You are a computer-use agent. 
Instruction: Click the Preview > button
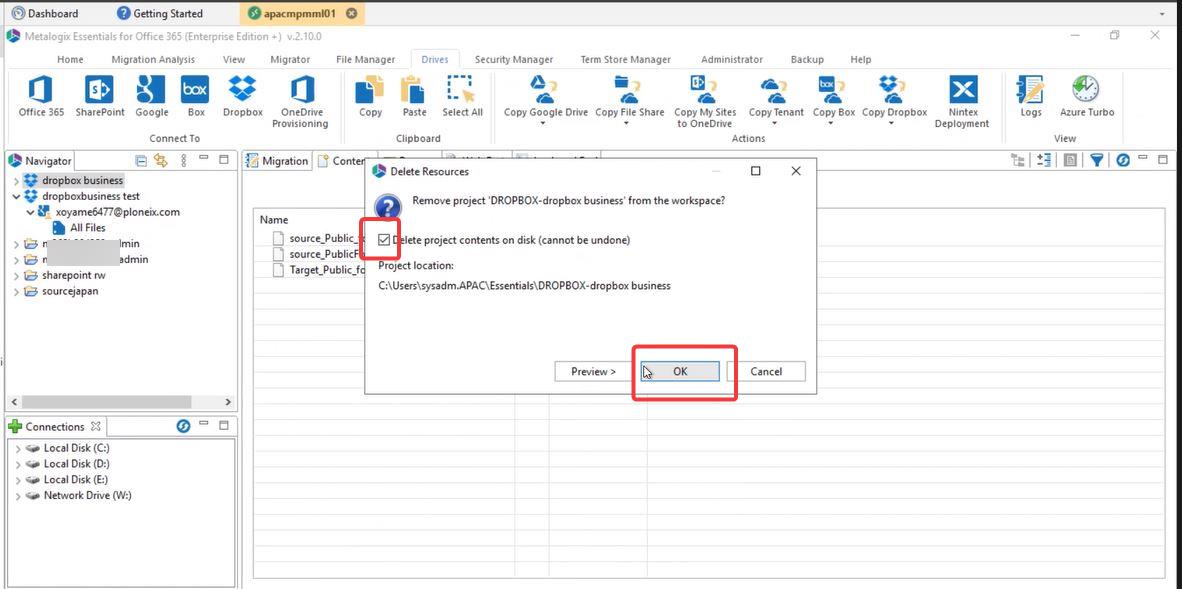(x=593, y=371)
